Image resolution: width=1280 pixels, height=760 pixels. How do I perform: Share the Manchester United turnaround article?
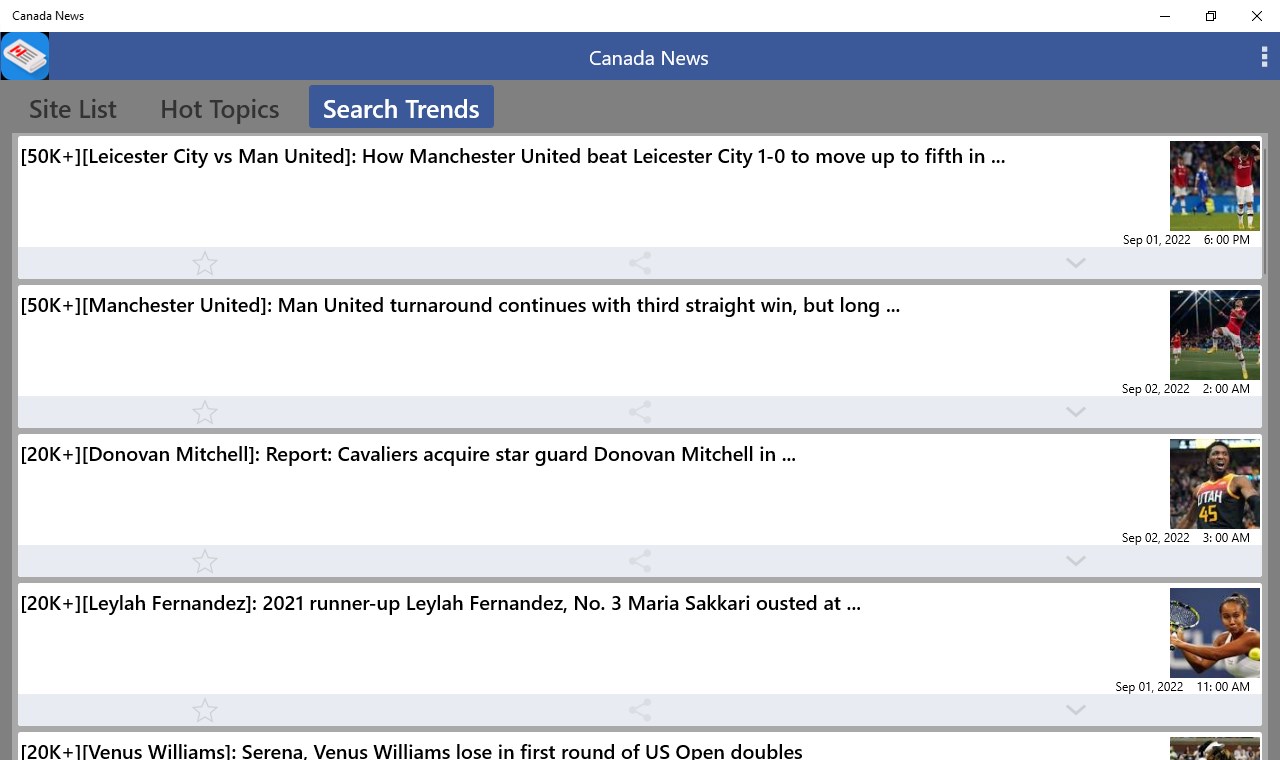640,412
